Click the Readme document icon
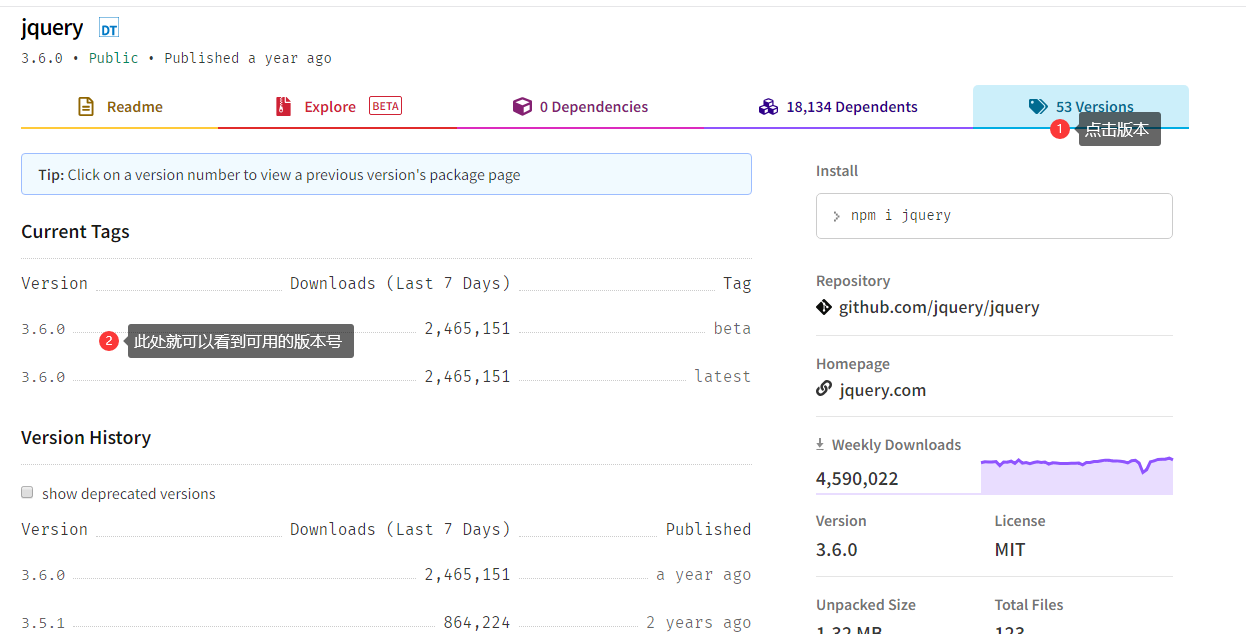This screenshot has width=1246, height=634. click(x=86, y=107)
